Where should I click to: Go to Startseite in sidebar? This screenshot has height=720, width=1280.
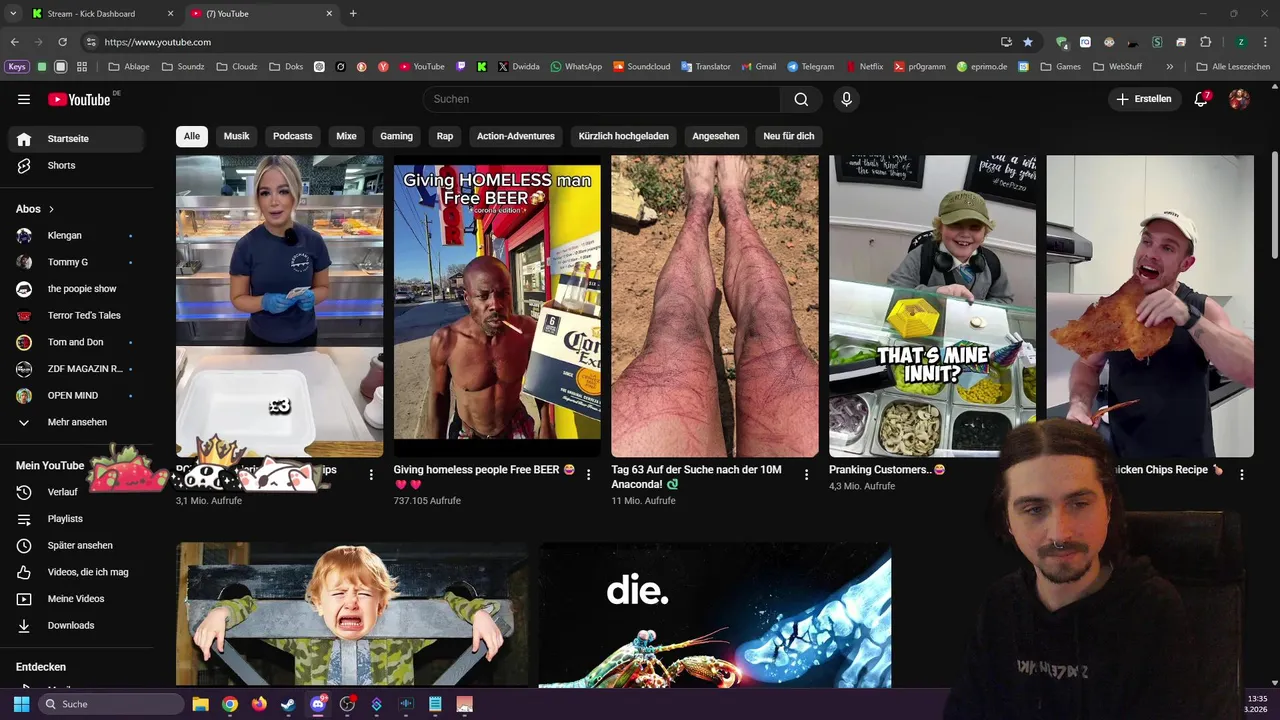(77, 139)
